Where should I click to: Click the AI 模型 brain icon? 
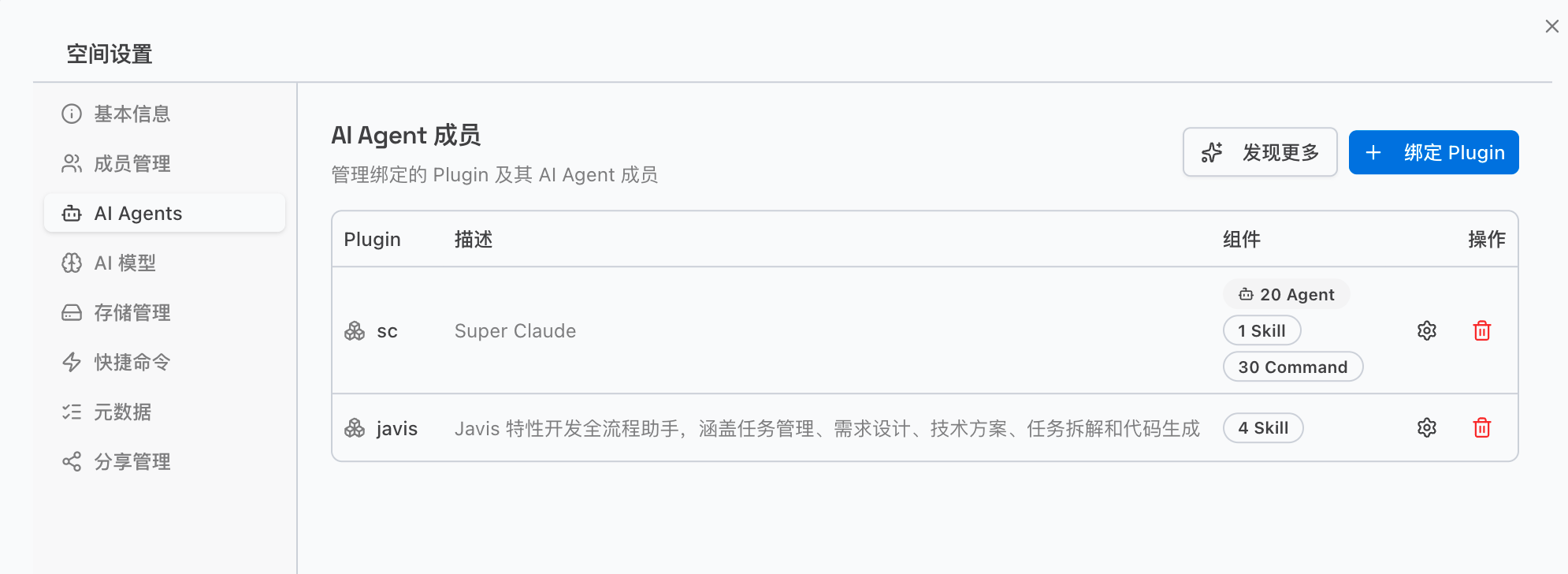tap(72, 263)
